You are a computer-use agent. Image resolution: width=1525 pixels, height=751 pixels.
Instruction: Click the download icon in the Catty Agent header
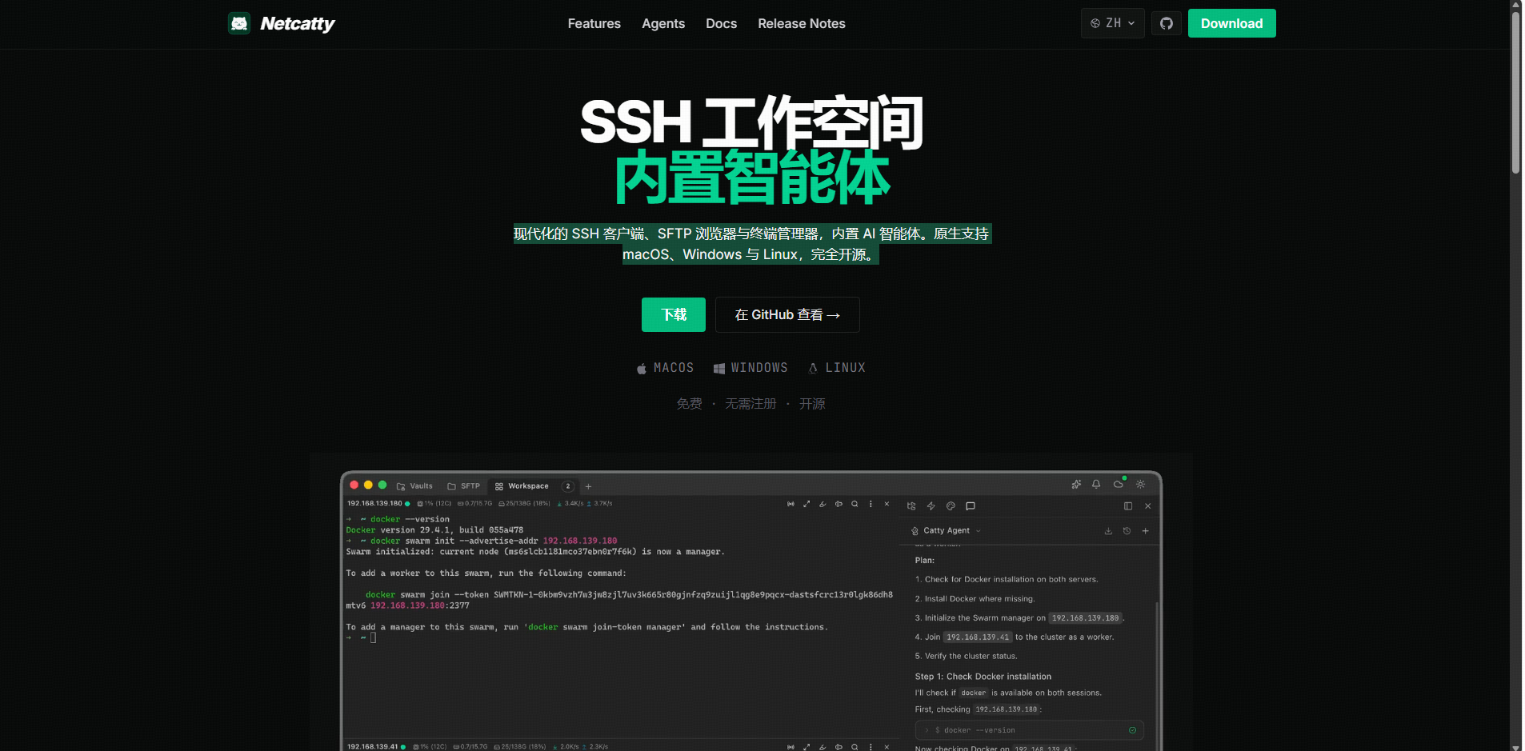[x=1108, y=531]
